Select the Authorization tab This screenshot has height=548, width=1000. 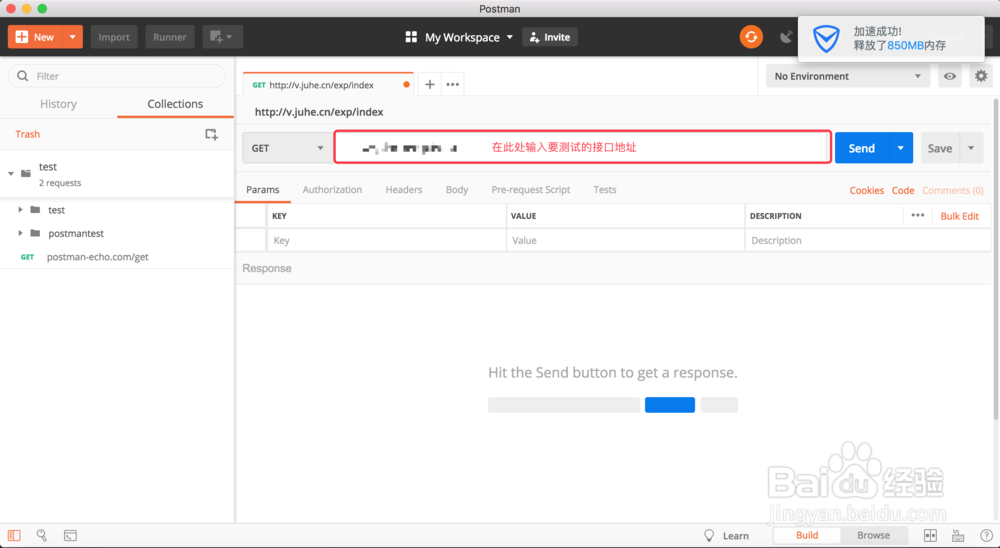click(332, 189)
